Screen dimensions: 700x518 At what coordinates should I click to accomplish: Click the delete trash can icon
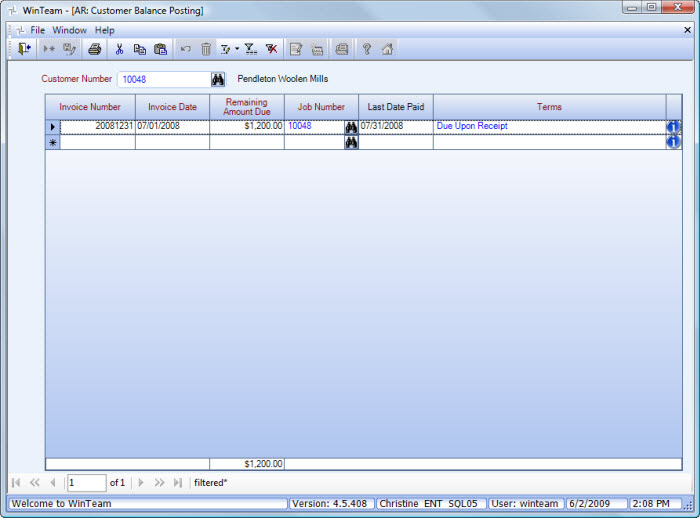206,49
